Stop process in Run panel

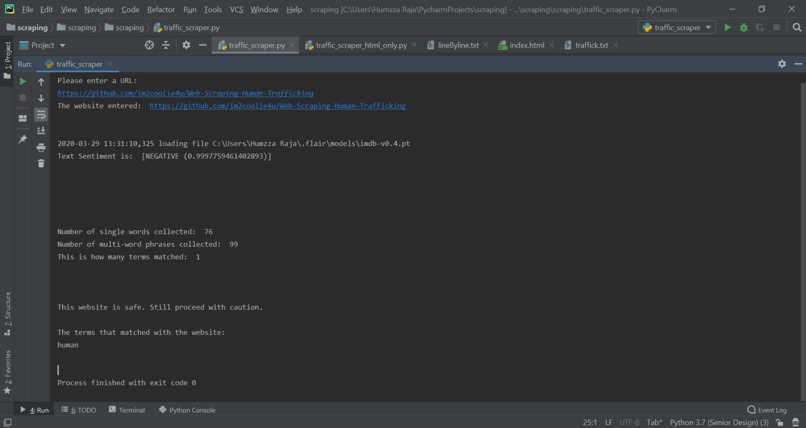23,98
